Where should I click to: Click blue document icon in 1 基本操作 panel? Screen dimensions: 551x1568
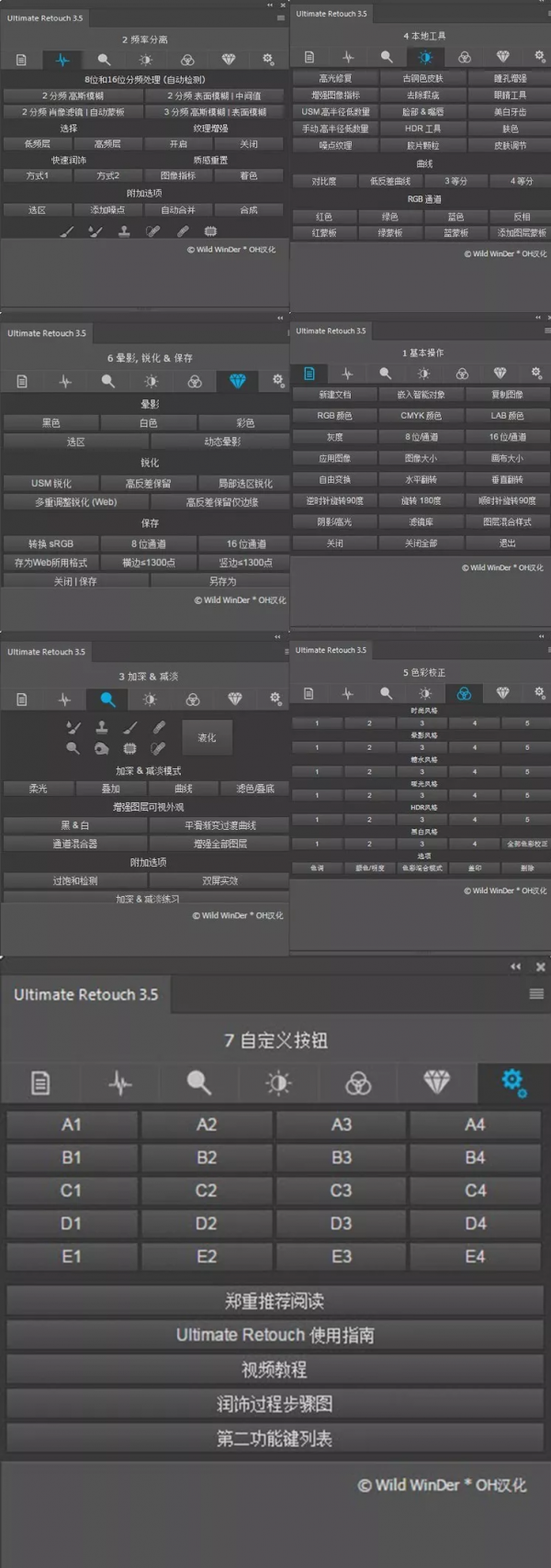(x=309, y=374)
